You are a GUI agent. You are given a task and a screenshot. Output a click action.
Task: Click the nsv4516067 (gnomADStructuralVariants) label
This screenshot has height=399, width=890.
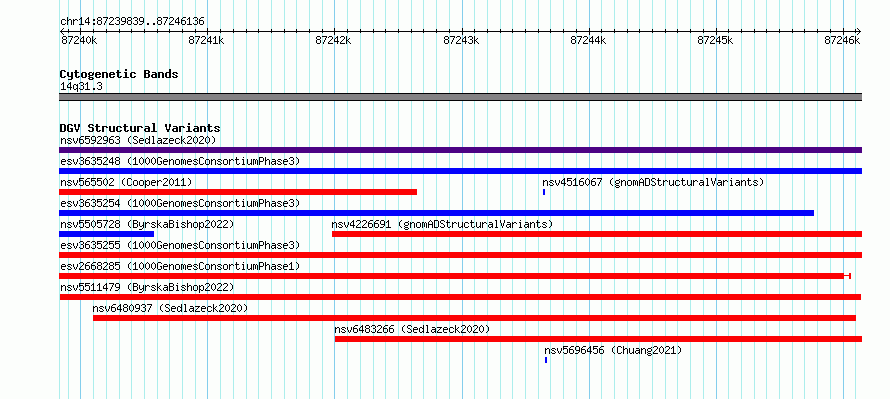pos(653,182)
